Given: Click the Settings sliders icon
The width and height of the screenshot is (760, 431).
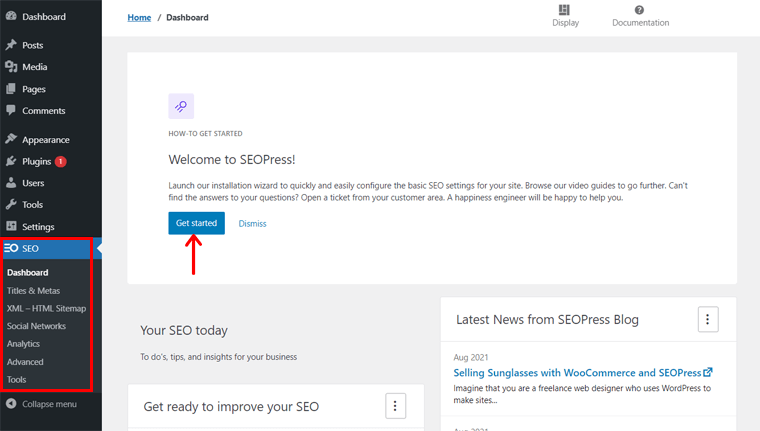Looking at the screenshot, I should [x=11, y=226].
